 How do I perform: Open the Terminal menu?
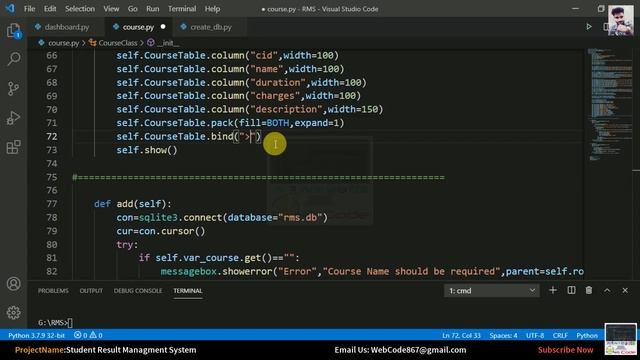182,9
